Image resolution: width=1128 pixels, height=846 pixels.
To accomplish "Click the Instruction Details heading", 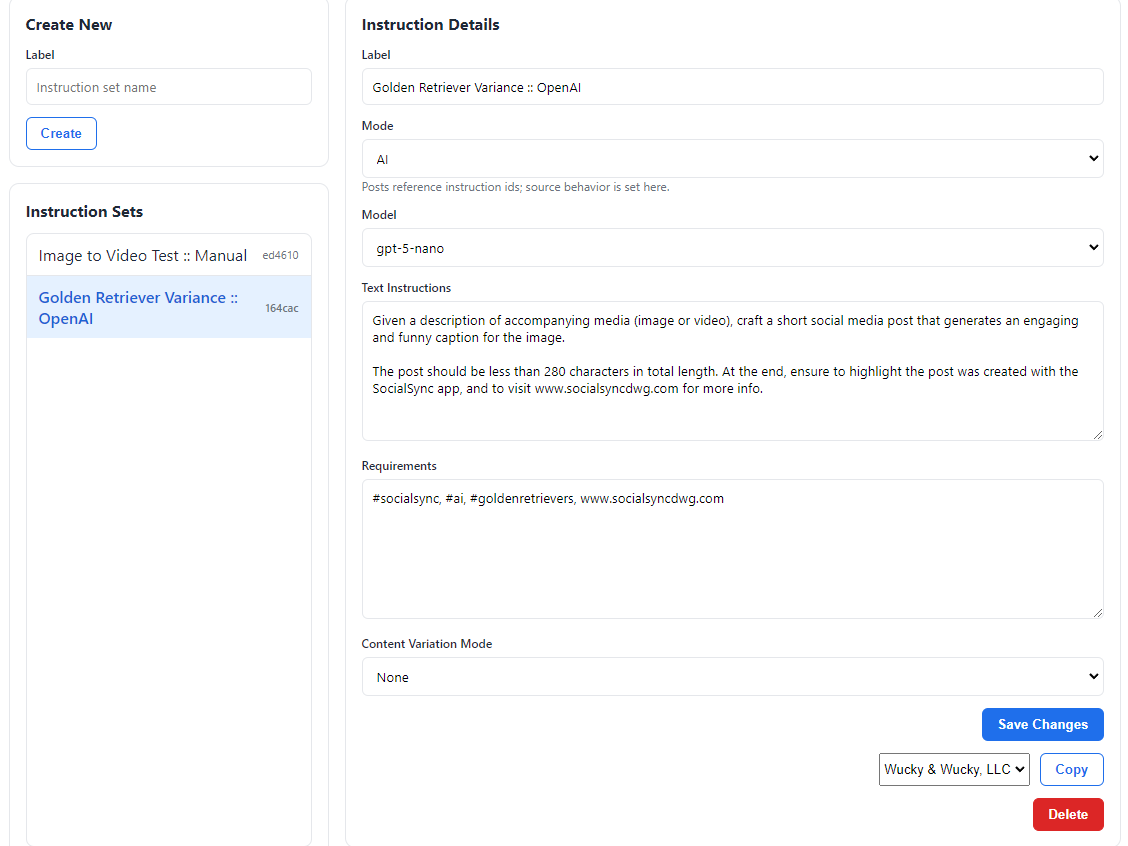I will point(430,25).
